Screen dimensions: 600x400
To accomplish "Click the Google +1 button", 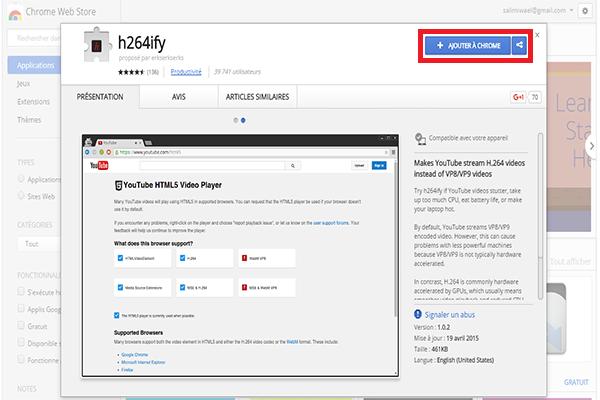I will pyautogui.click(x=518, y=97).
